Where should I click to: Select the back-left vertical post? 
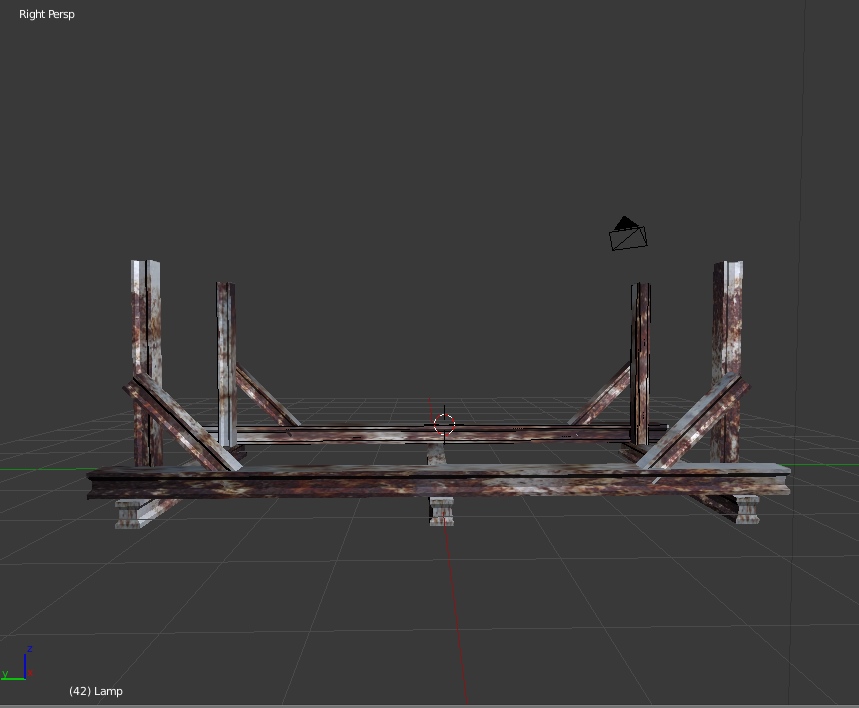[225, 340]
